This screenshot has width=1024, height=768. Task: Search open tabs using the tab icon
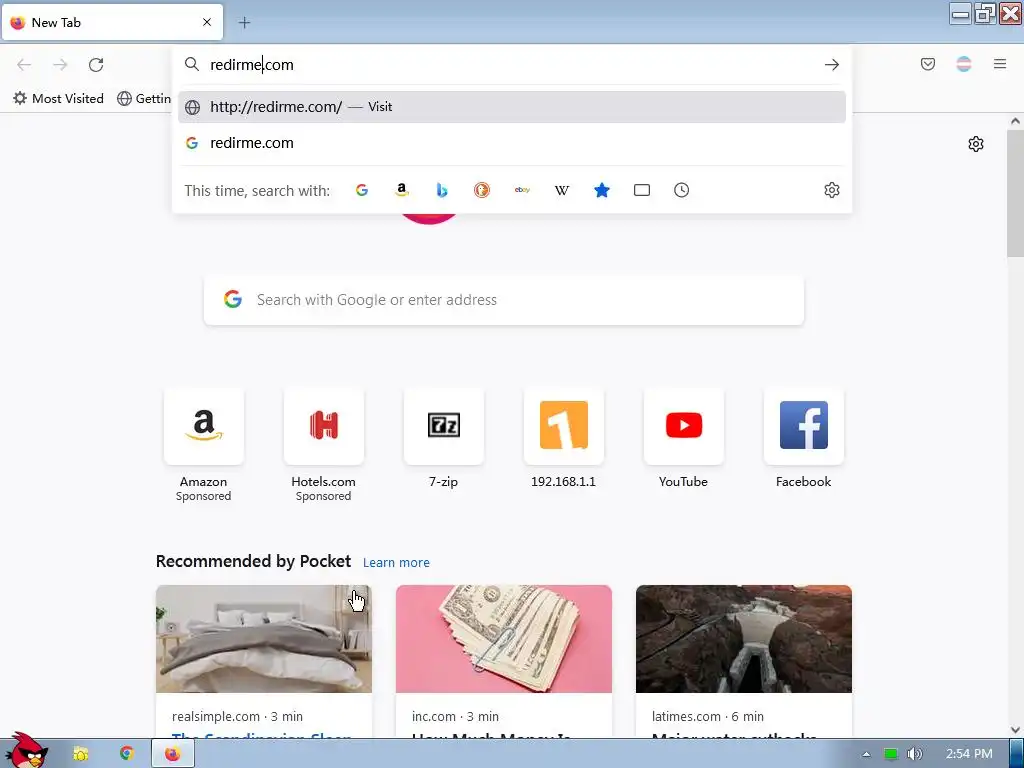[642, 190]
